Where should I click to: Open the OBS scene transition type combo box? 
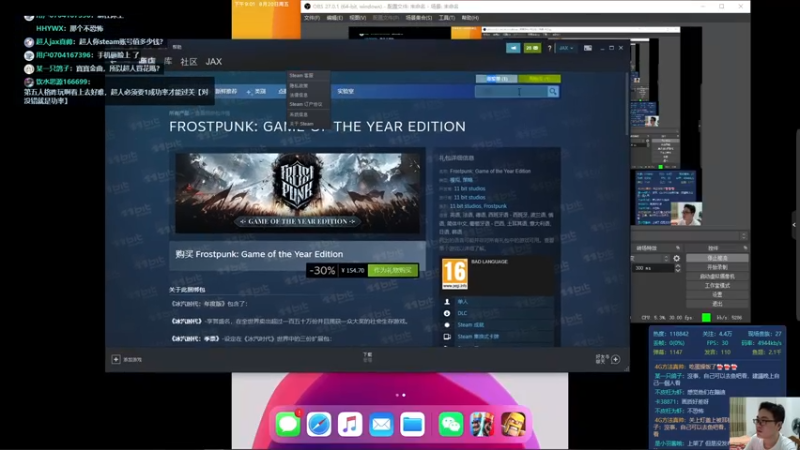[x=651, y=258]
